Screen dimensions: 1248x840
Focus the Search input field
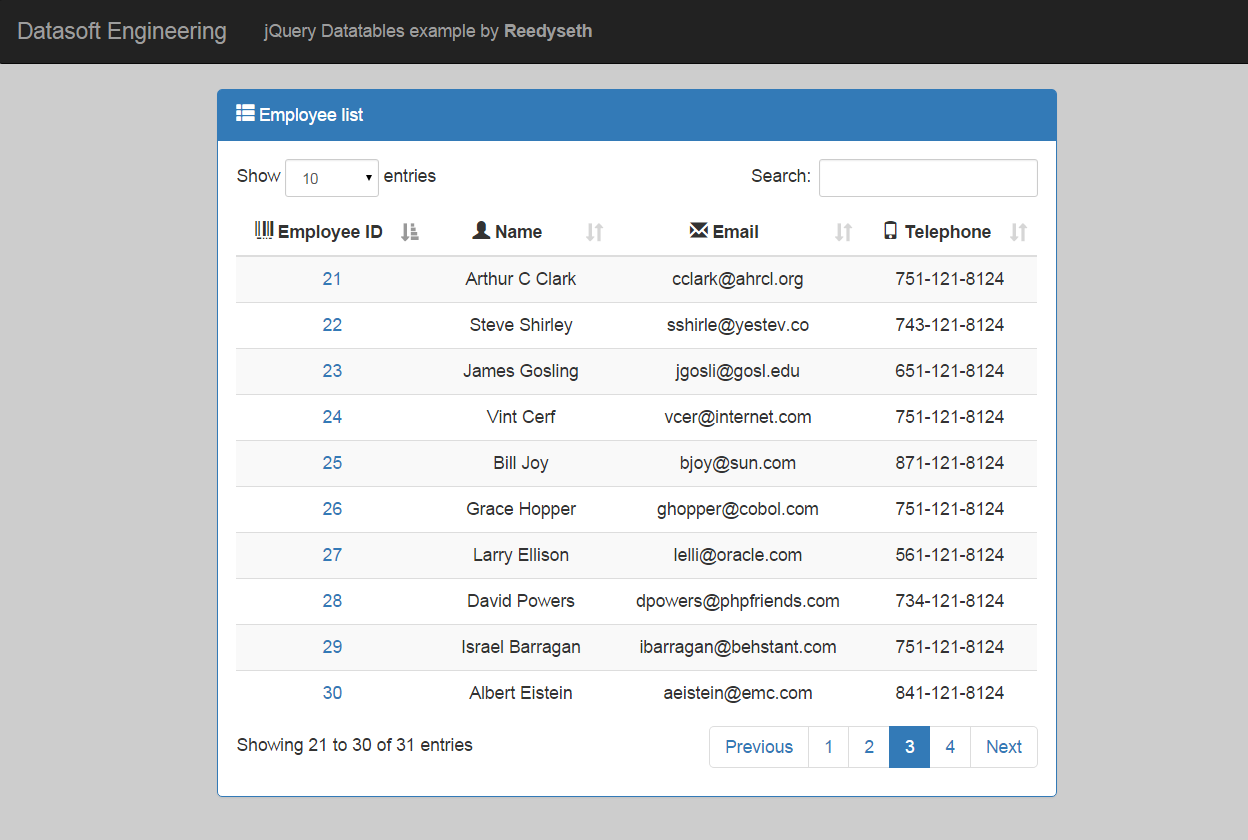[928, 178]
